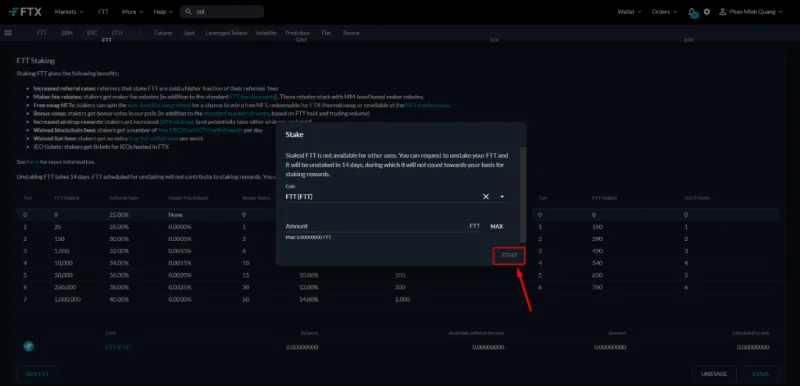Open the Coin dropdown arrow in Stake dialog
Viewport: 800px width, 386px height.
point(502,197)
